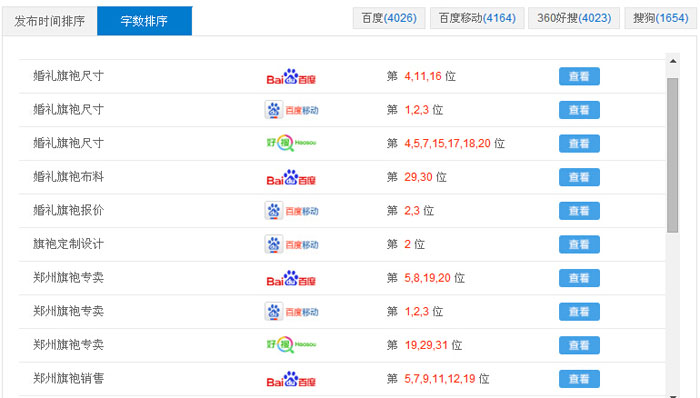Click Haosou logo in 郑州旗袍专卖 row
The height and width of the screenshot is (398, 700).
coord(291,344)
